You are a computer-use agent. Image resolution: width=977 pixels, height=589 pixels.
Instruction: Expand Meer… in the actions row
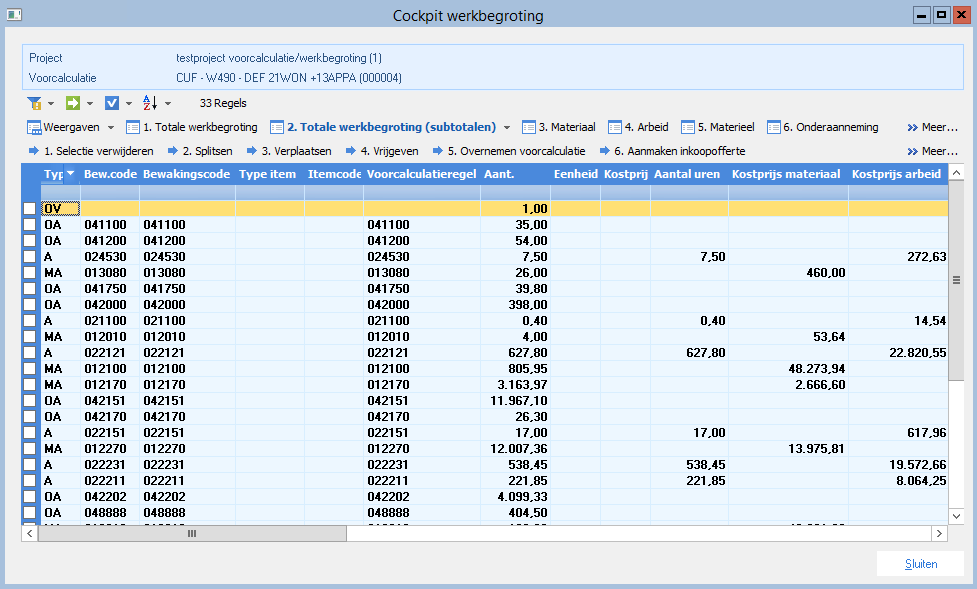click(932, 151)
